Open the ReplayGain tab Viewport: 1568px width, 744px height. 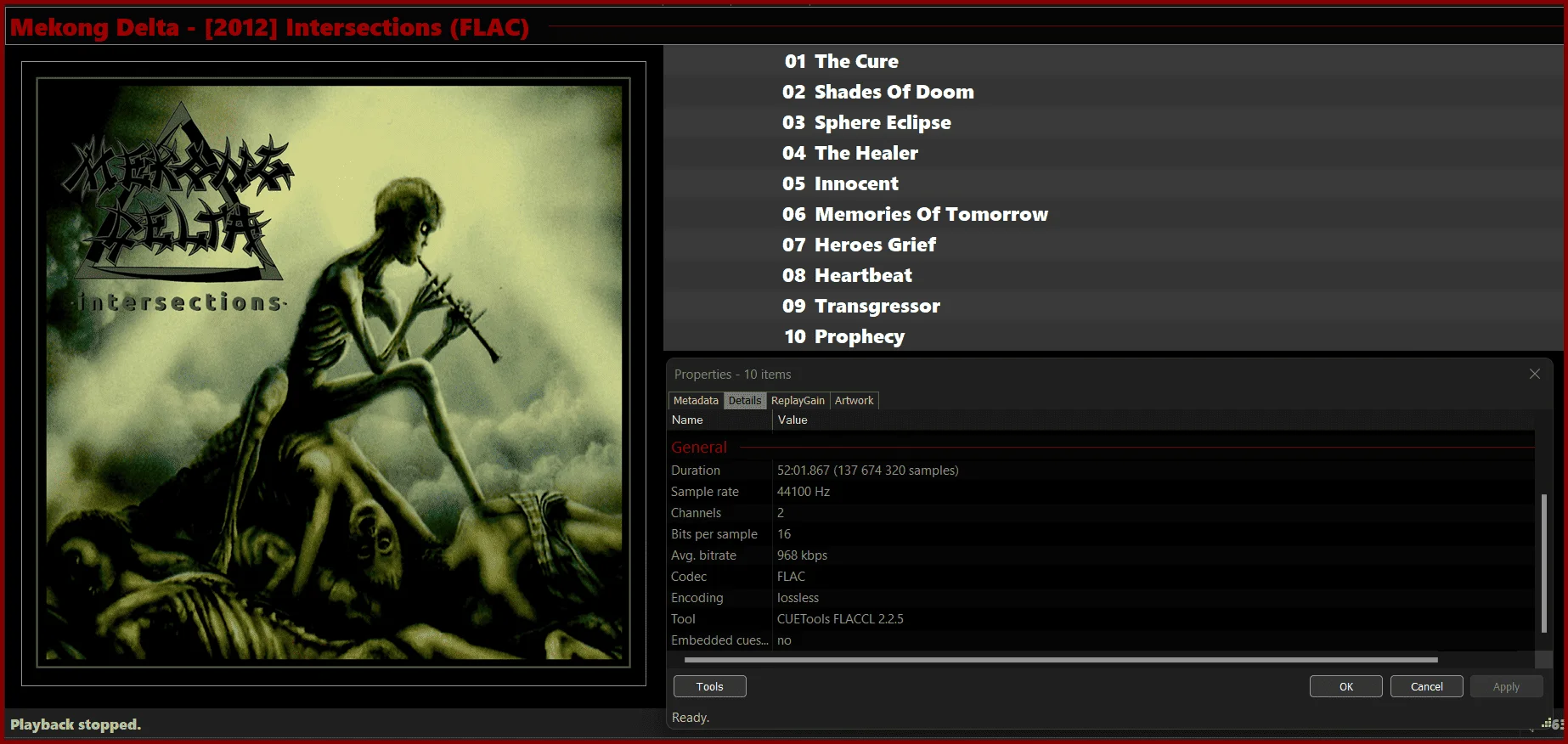798,400
